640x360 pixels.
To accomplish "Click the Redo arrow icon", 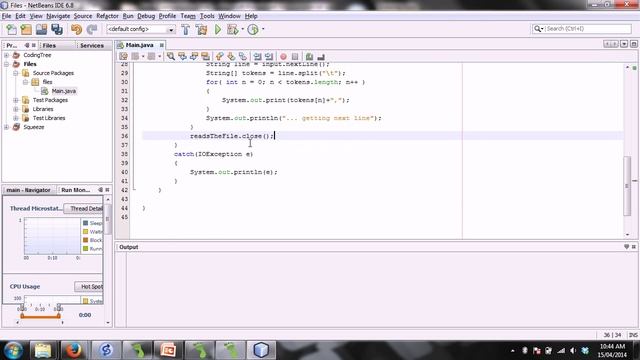I will 92,29.
